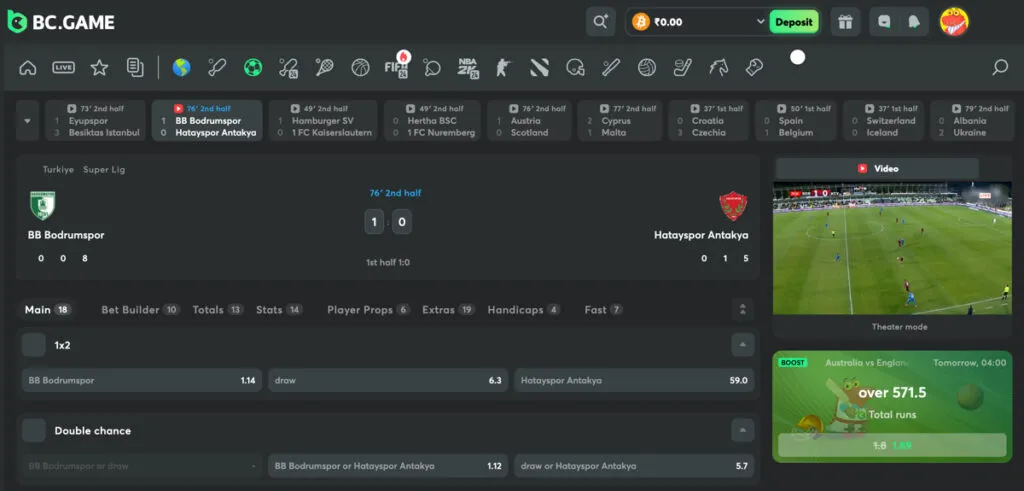Switch to the Handicaps tab

[x=524, y=309]
